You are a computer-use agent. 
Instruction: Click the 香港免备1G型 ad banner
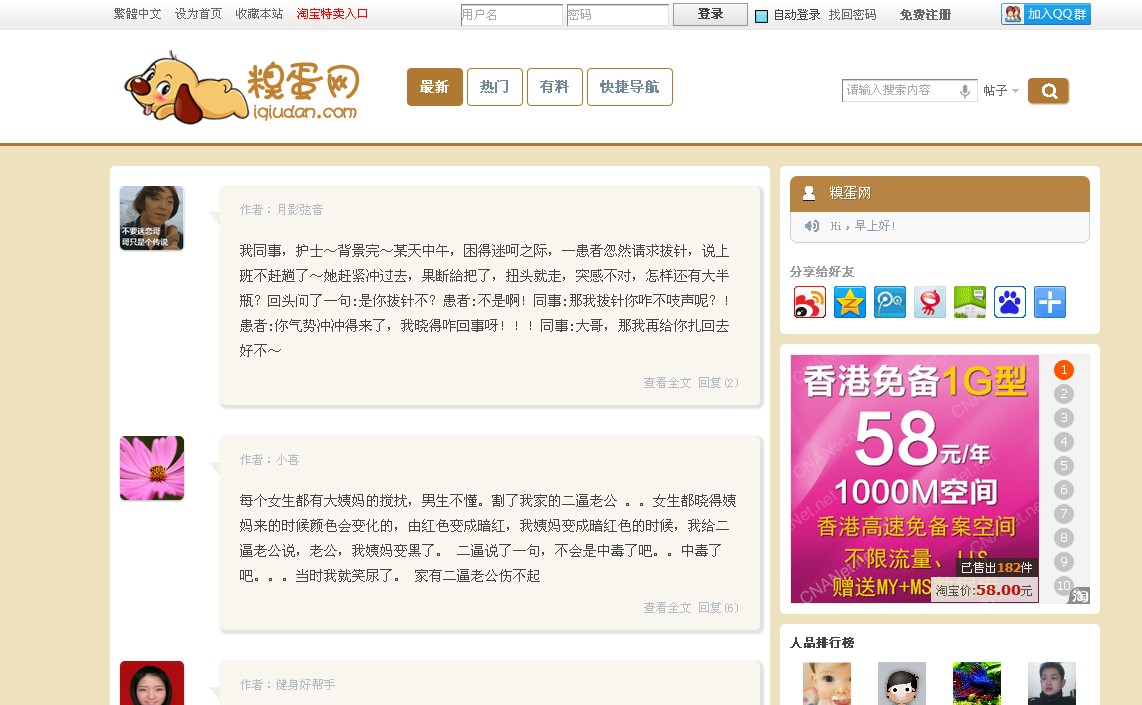point(915,478)
